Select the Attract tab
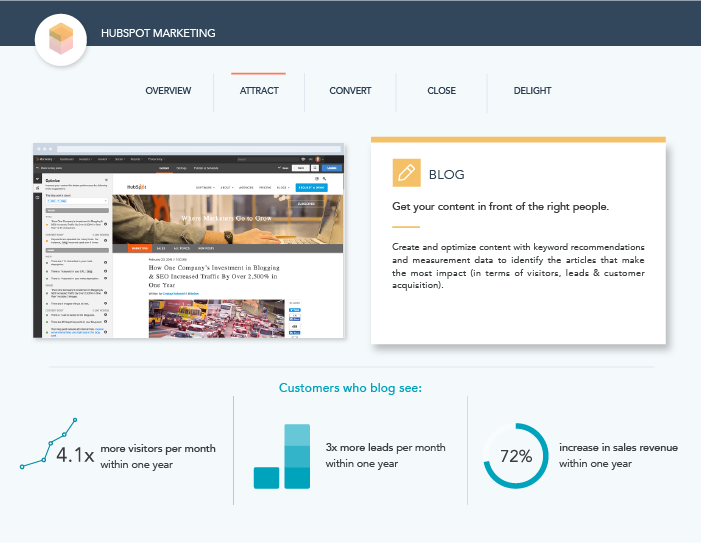Viewport: 701px width, 543px height. click(259, 91)
